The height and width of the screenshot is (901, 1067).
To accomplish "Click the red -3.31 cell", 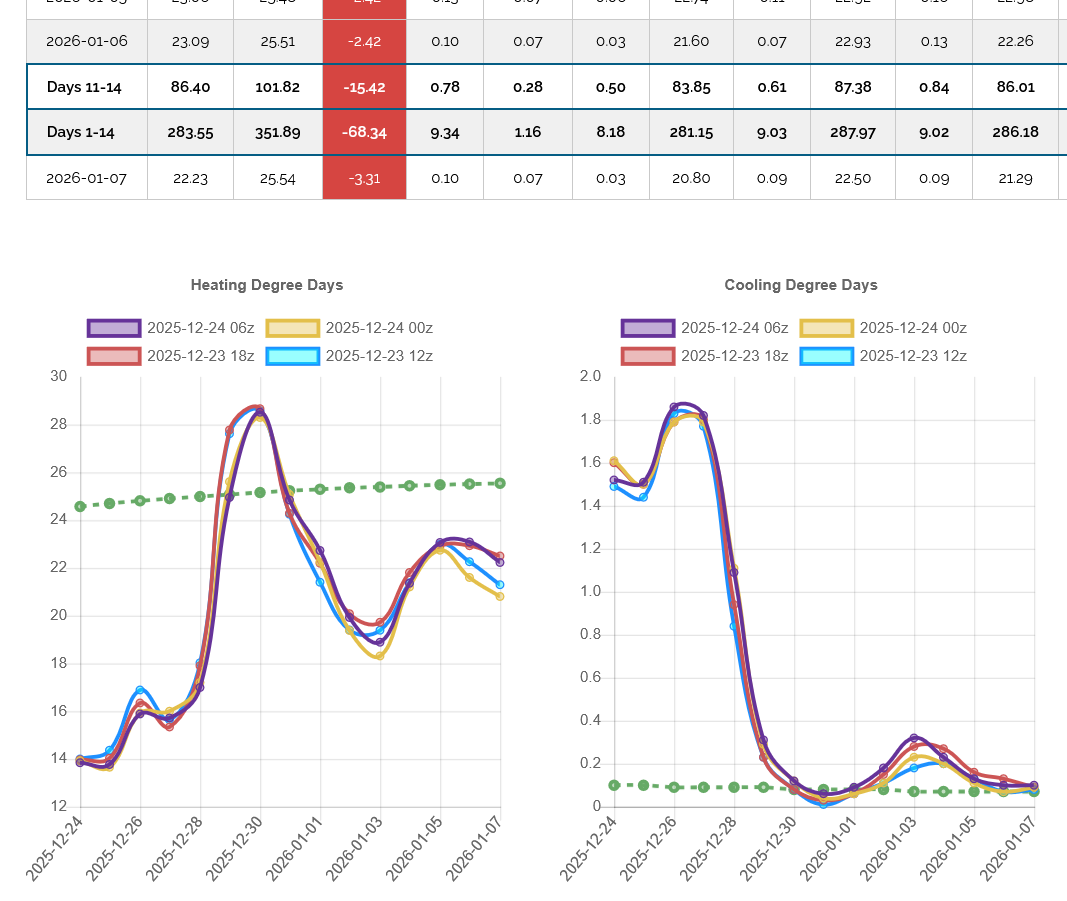I will 364,178.
